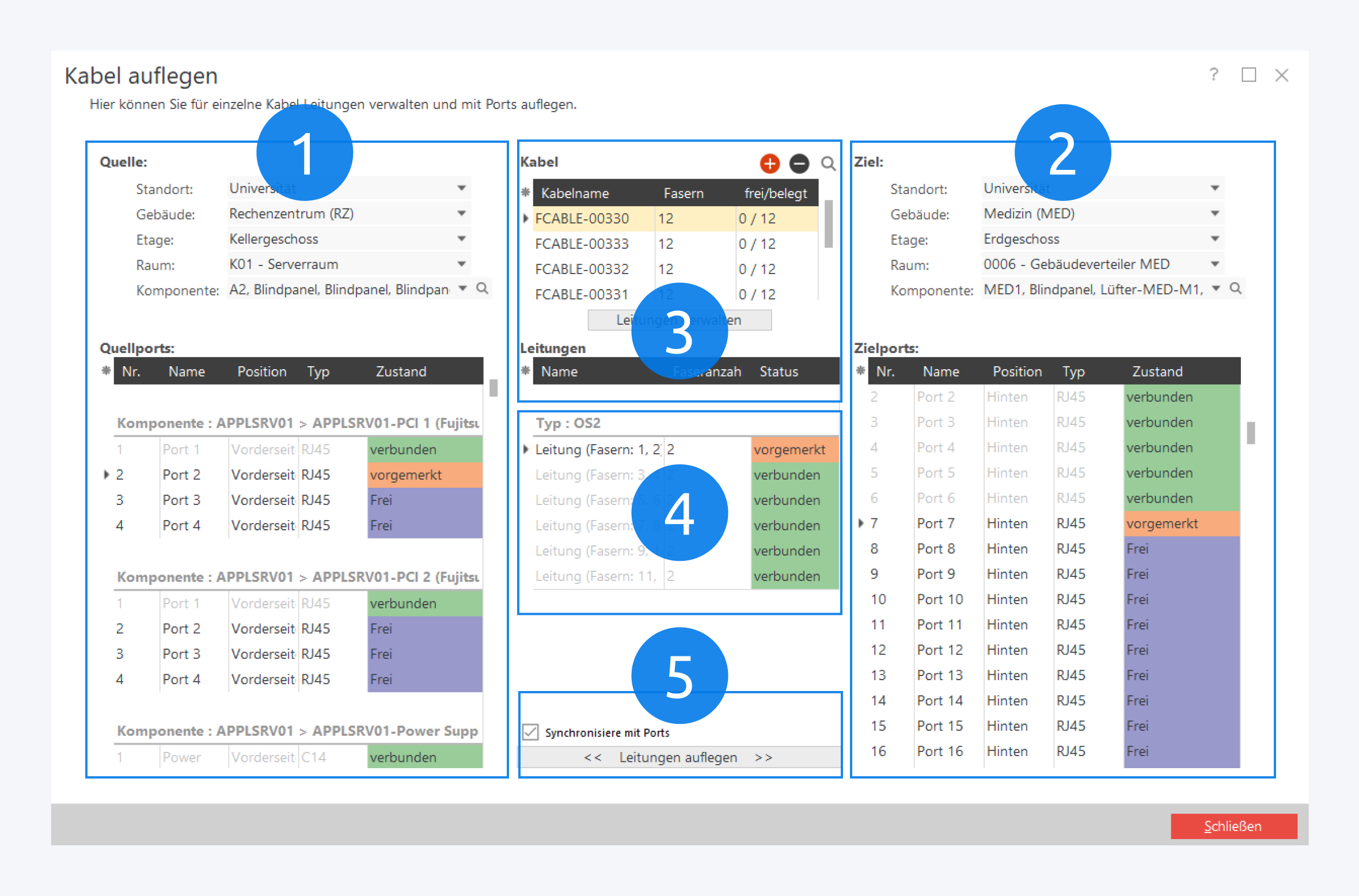Click the black remove cable minus icon
This screenshot has width=1359, height=896.
[799, 164]
